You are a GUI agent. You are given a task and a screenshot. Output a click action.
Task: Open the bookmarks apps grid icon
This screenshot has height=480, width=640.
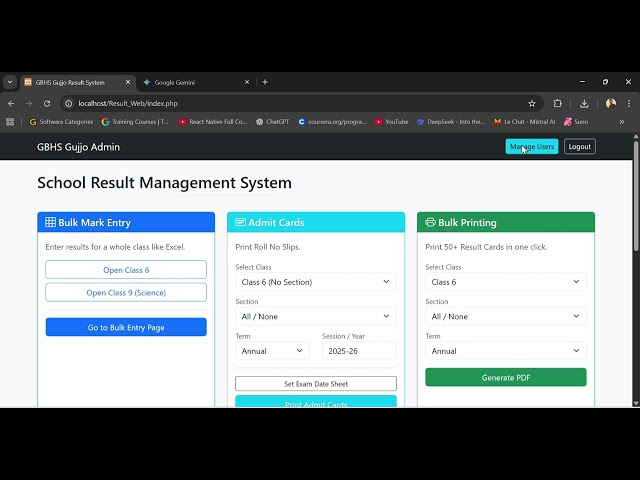(x=10, y=122)
